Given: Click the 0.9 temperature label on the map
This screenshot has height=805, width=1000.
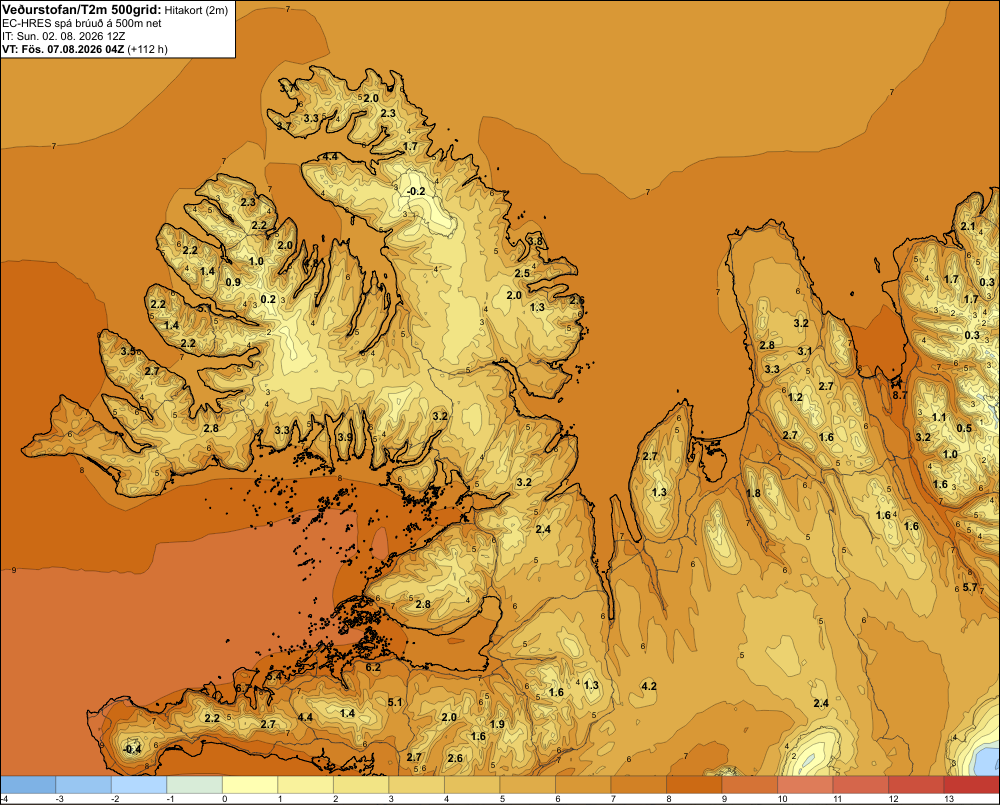Looking at the screenshot, I should 233,282.
